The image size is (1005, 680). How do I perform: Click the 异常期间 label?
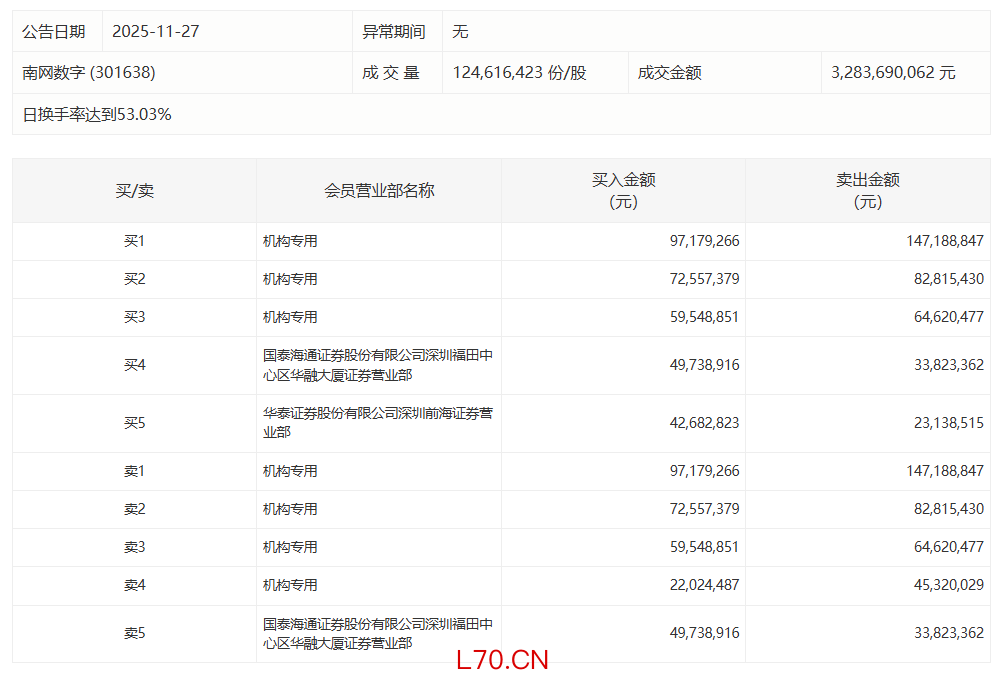[393, 32]
